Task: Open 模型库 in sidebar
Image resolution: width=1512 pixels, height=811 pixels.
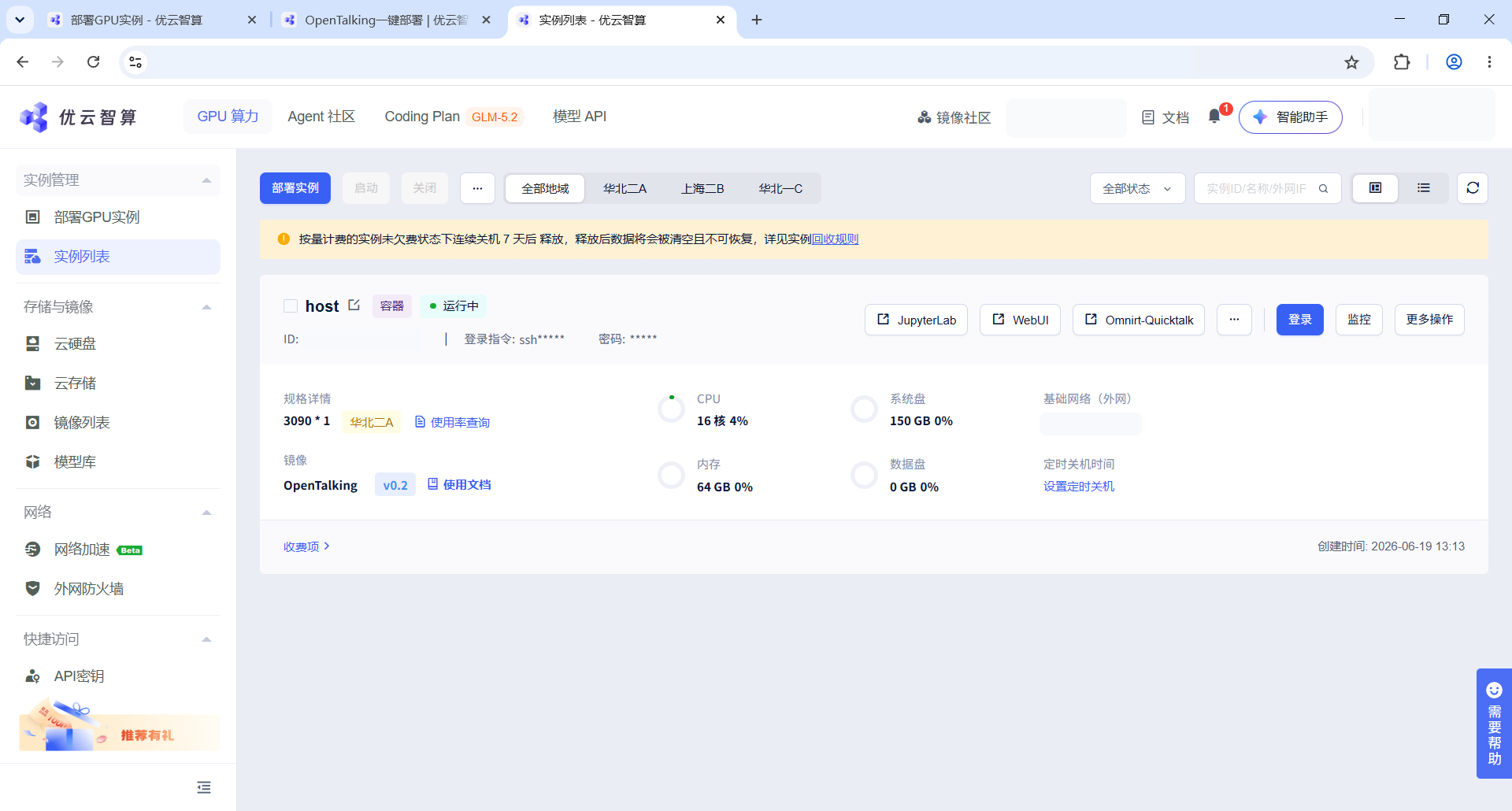Action: tap(118, 462)
